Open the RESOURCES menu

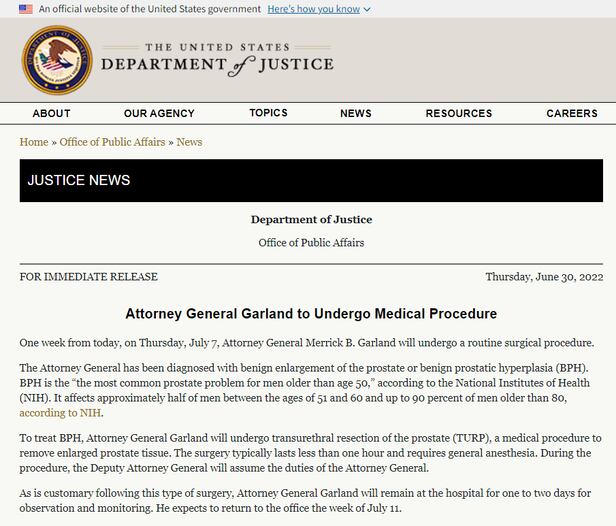(x=459, y=114)
